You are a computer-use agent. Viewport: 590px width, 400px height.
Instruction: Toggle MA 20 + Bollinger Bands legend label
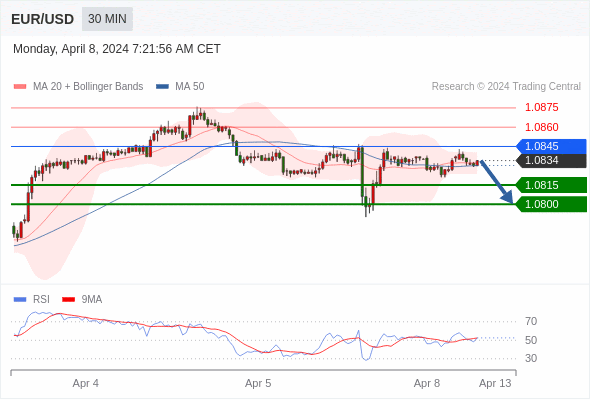pyautogui.click(x=88, y=87)
